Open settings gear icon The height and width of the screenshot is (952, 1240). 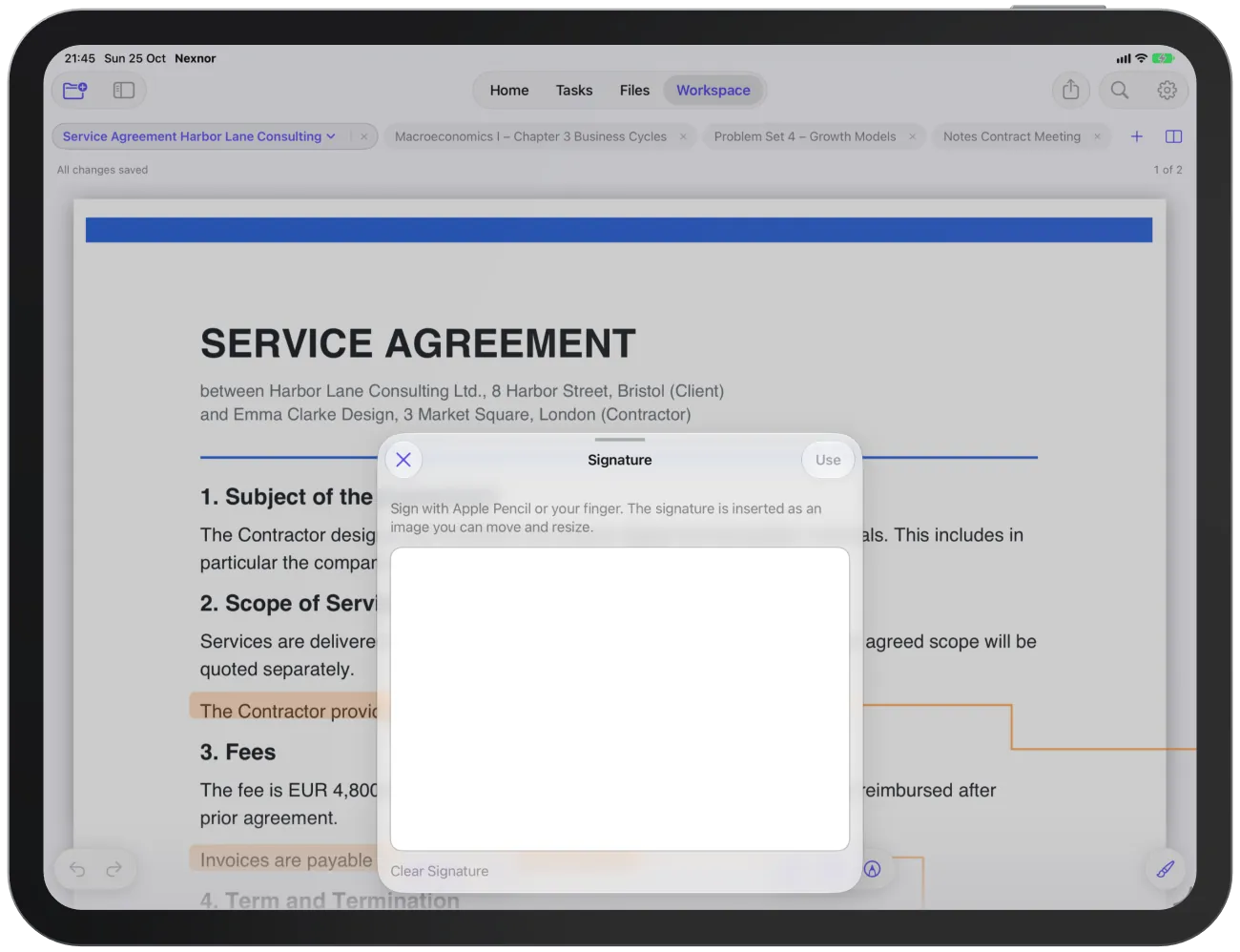(x=1167, y=90)
